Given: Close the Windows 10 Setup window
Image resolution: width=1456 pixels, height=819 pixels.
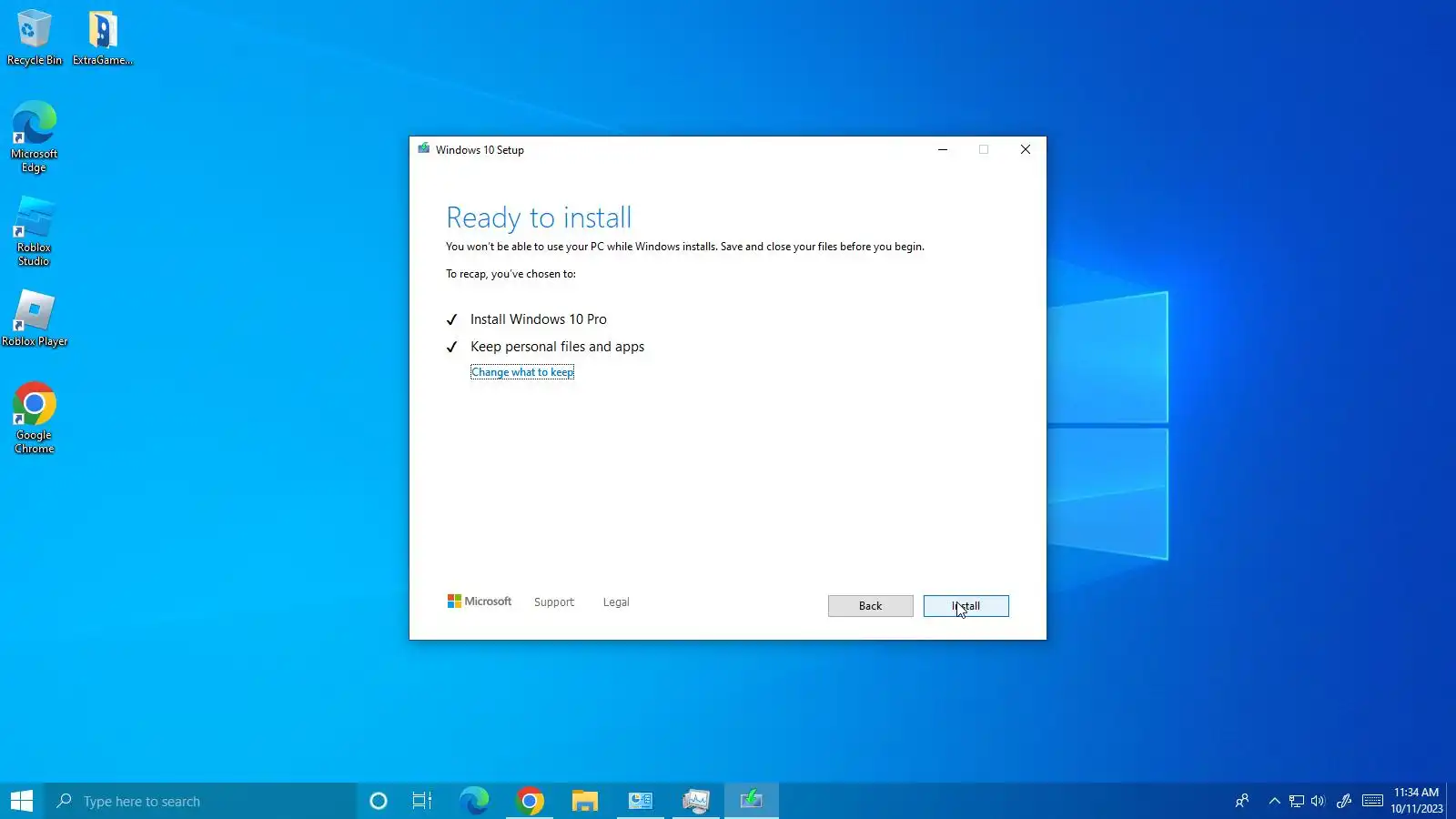Looking at the screenshot, I should [x=1026, y=149].
